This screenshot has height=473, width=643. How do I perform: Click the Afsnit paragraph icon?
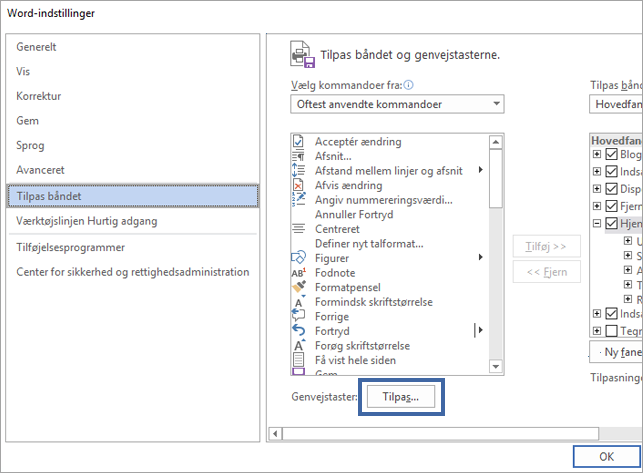[298, 156]
